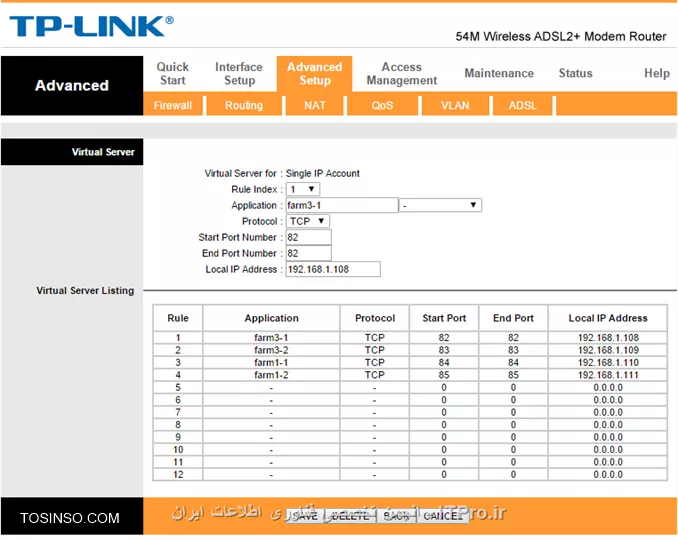Click IP 192.168.1.111 in the table
The height and width of the screenshot is (540, 678).
(608, 375)
